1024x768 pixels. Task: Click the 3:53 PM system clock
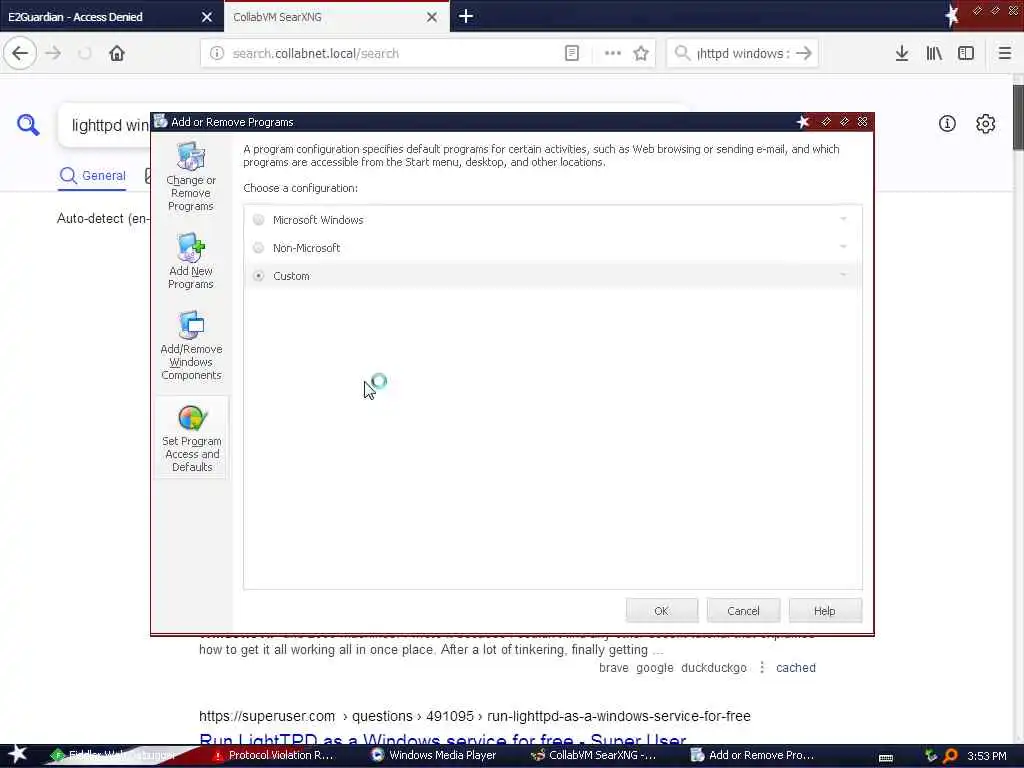[987, 756]
